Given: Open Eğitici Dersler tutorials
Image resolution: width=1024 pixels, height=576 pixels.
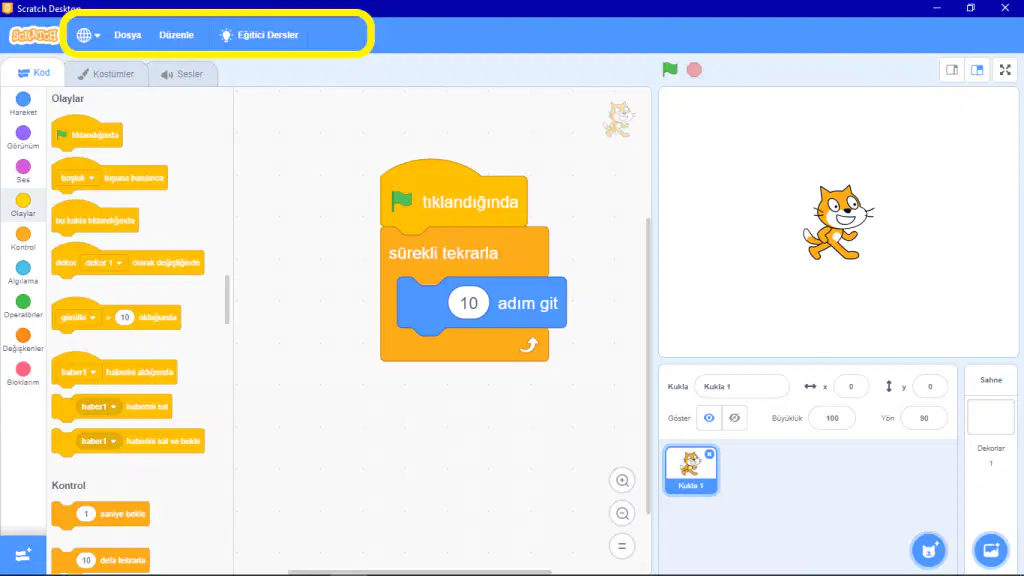Looking at the screenshot, I should 259,35.
